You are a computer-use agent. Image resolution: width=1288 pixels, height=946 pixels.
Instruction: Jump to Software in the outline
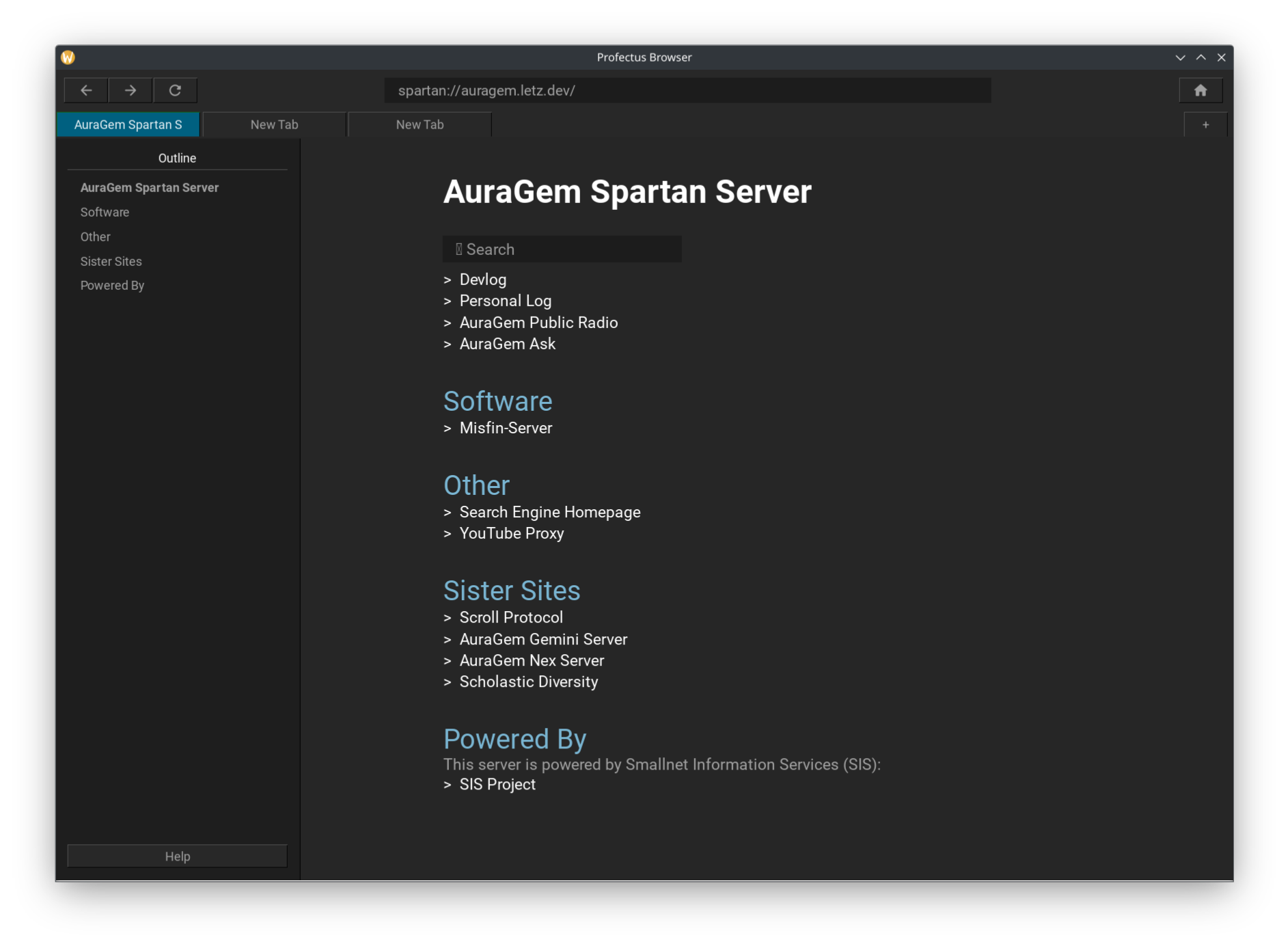pyautogui.click(x=105, y=212)
